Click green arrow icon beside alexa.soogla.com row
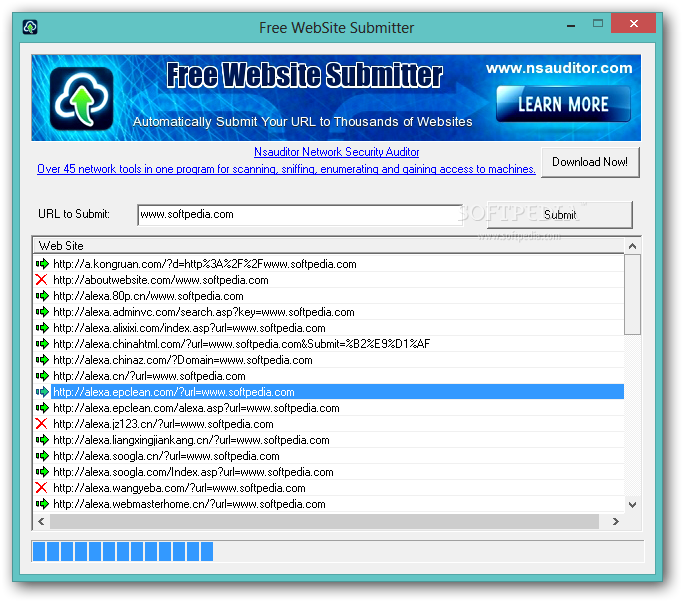The image size is (683, 602). [x=42, y=472]
